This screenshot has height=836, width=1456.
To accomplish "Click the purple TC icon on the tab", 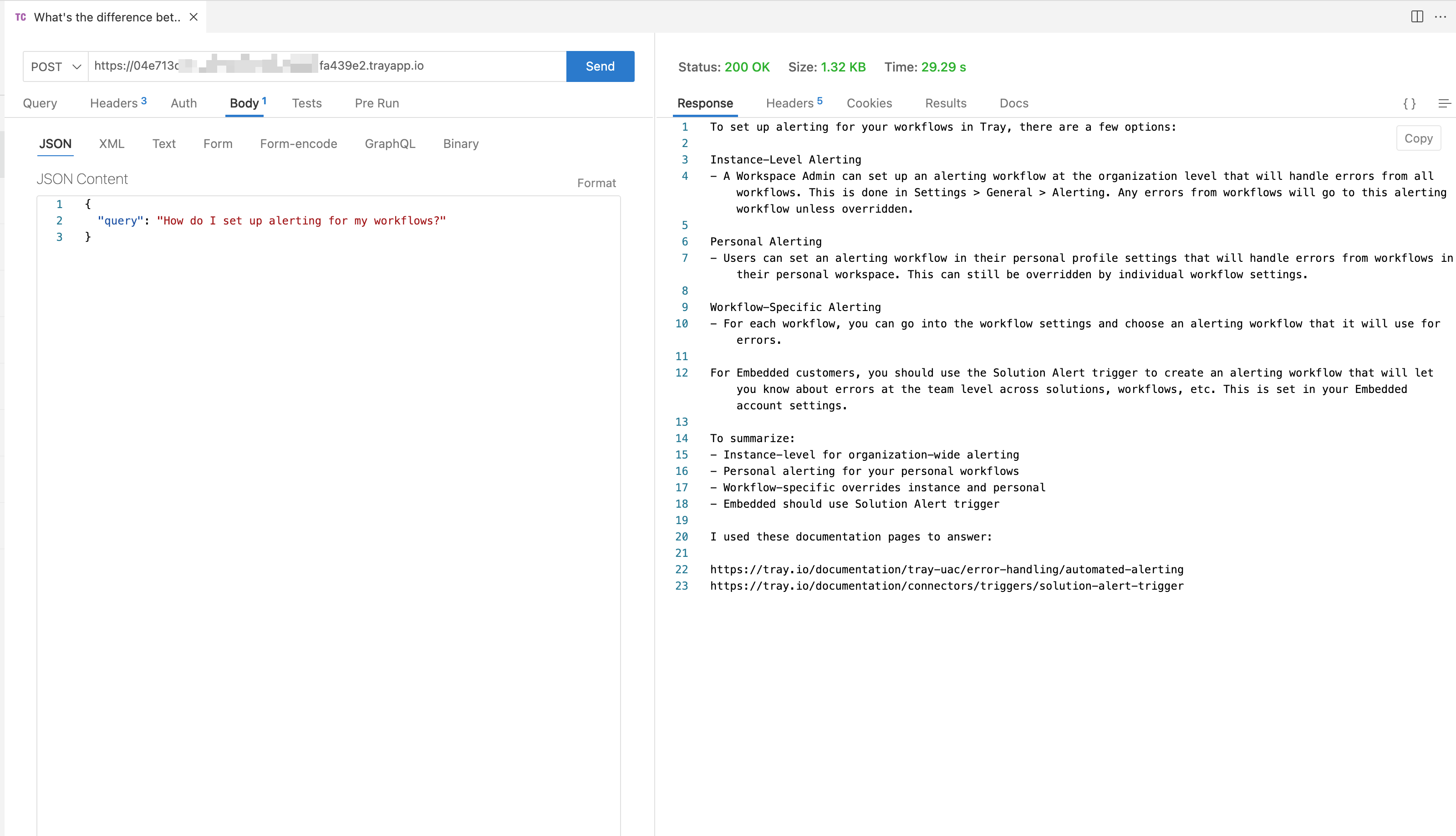I will tap(21, 17).
